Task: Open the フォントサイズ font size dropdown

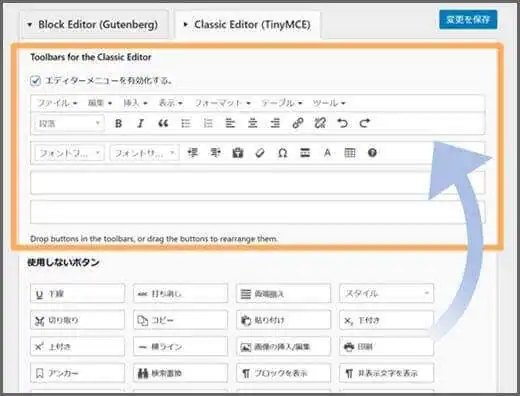Action: pos(145,153)
